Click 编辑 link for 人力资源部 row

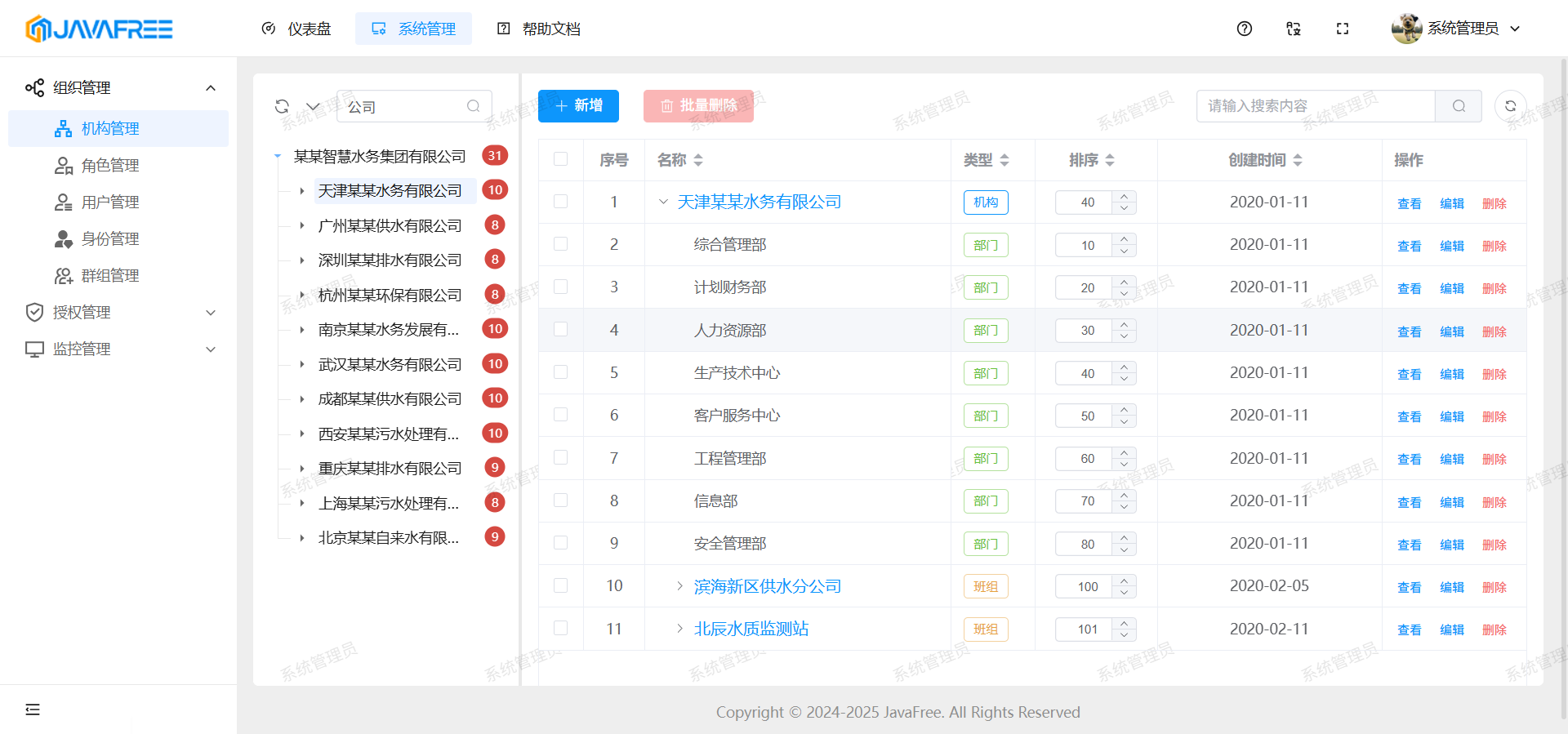click(1451, 331)
